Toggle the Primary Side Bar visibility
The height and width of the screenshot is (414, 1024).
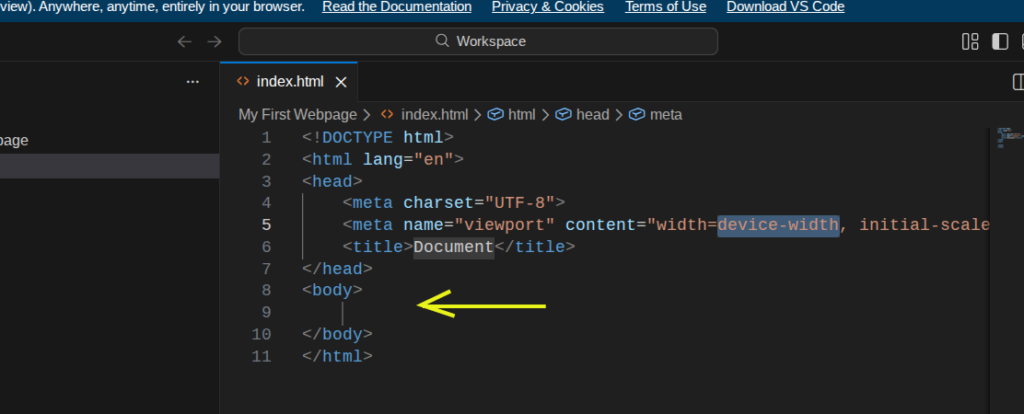pos(999,41)
